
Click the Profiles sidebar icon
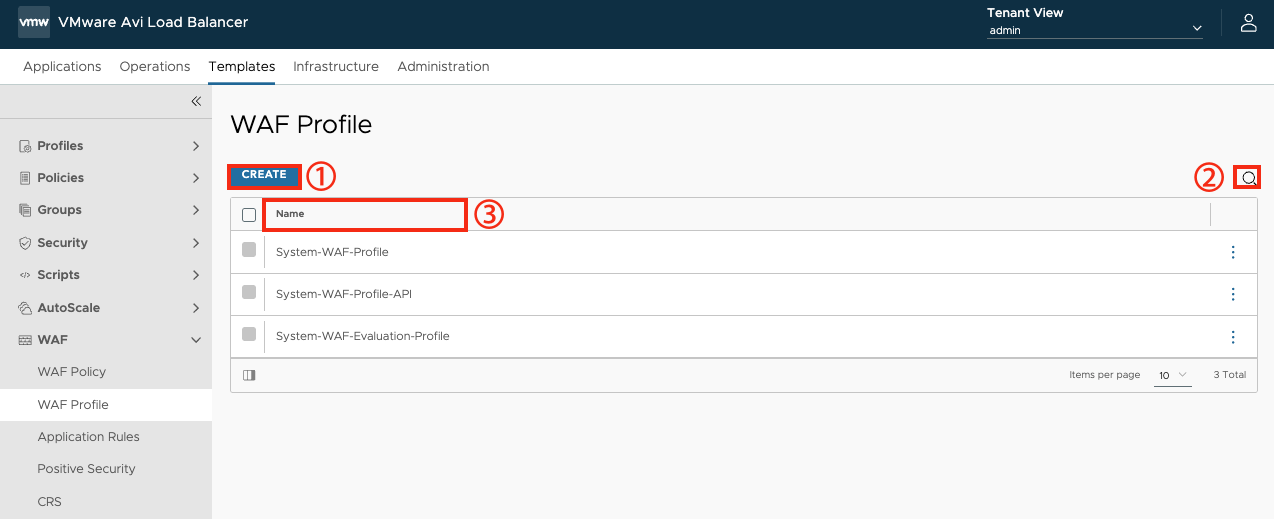click(26, 146)
